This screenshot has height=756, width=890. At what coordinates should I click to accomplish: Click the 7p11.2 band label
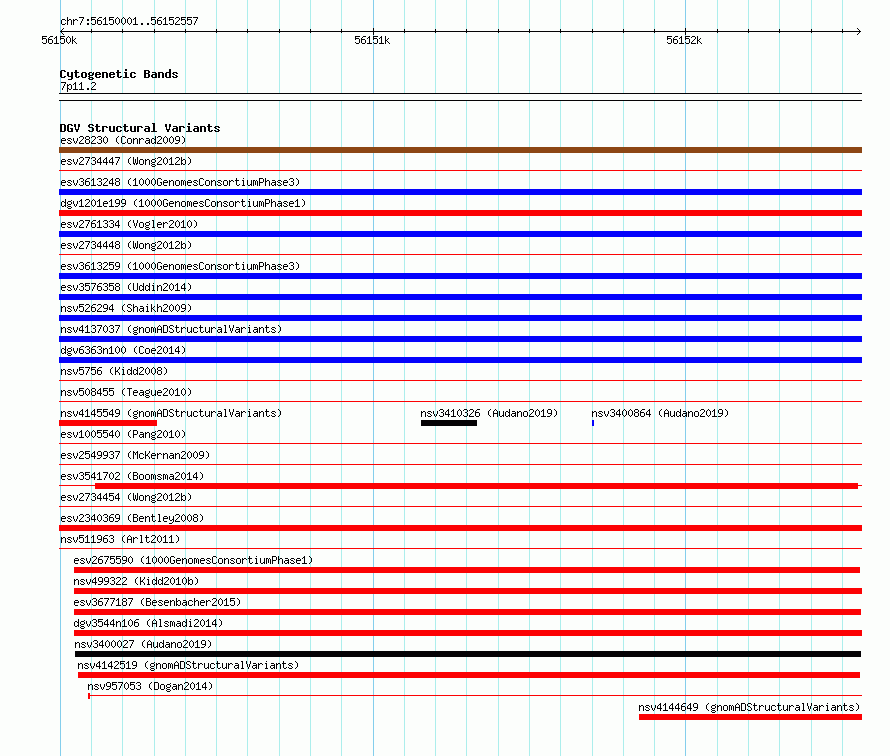[78, 86]
